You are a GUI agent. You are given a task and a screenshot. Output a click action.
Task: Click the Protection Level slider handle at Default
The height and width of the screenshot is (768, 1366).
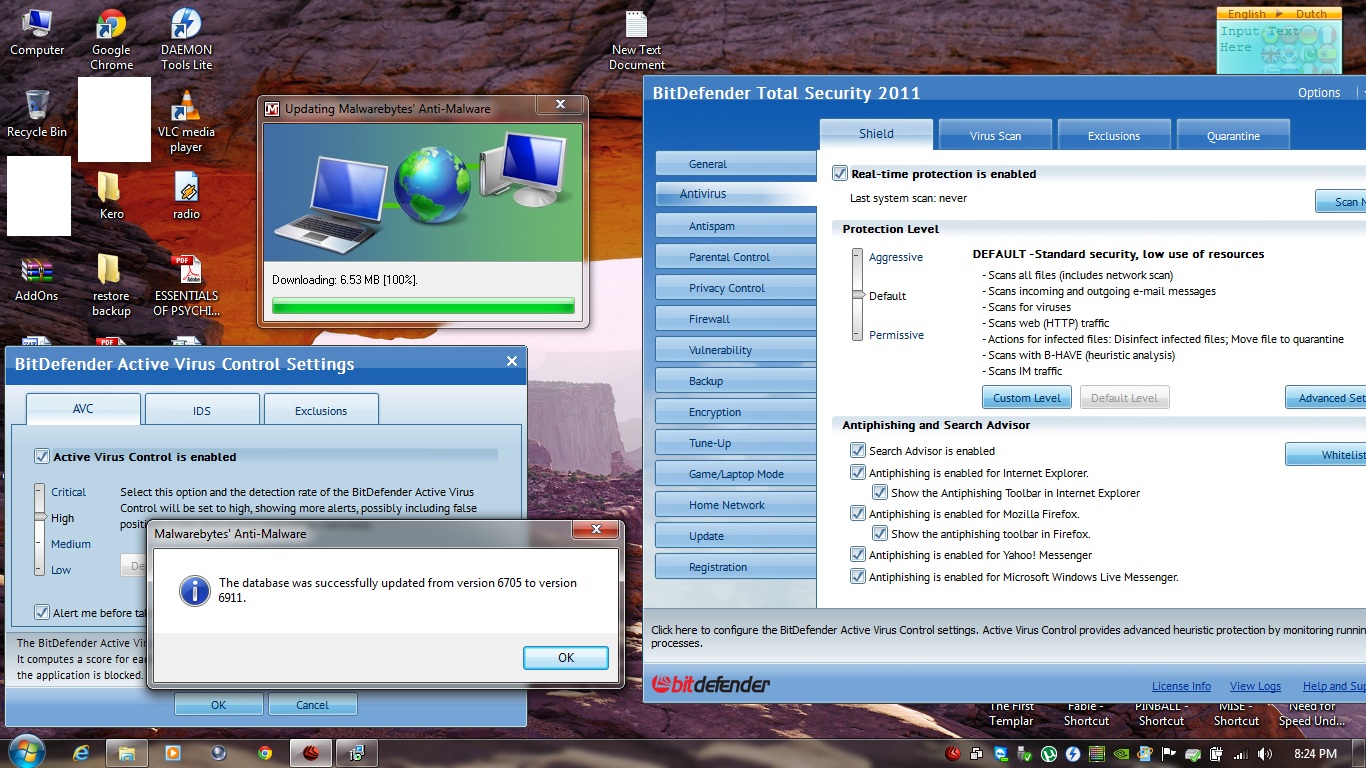point(857,296)
